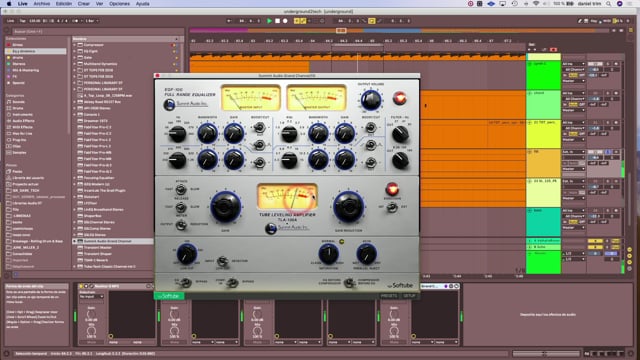Open the Drums category under Categorías
Viewport: 640px width, 360px height.
point(18,108)
